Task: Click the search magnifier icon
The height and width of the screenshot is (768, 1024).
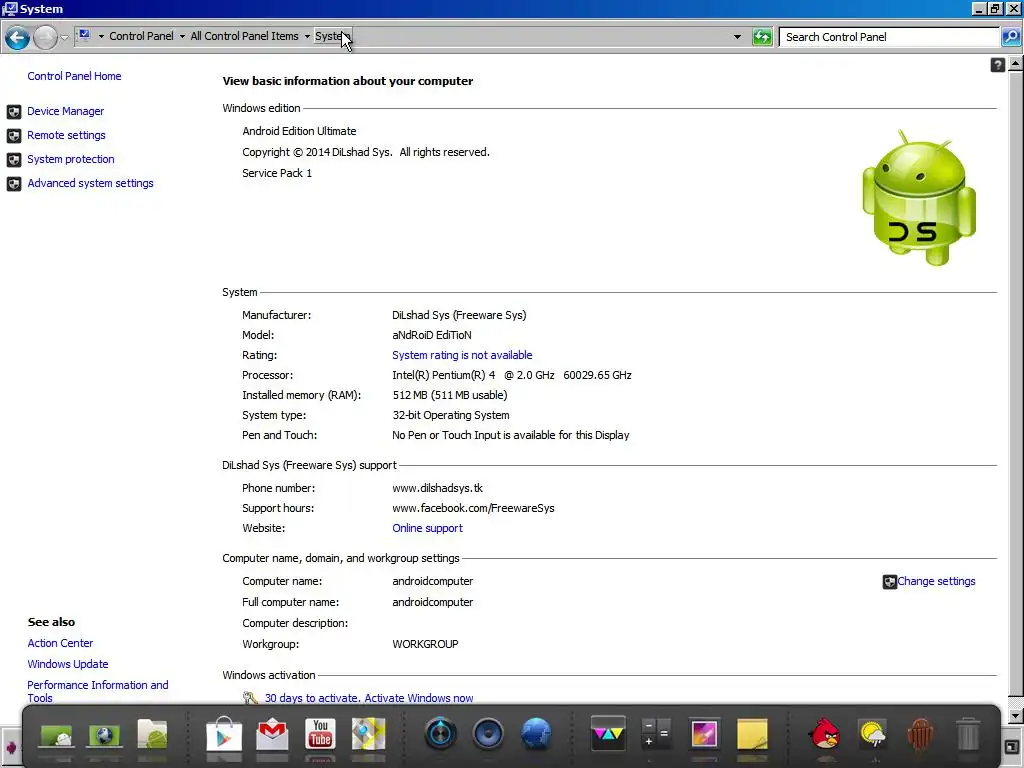Action: 1010,37
